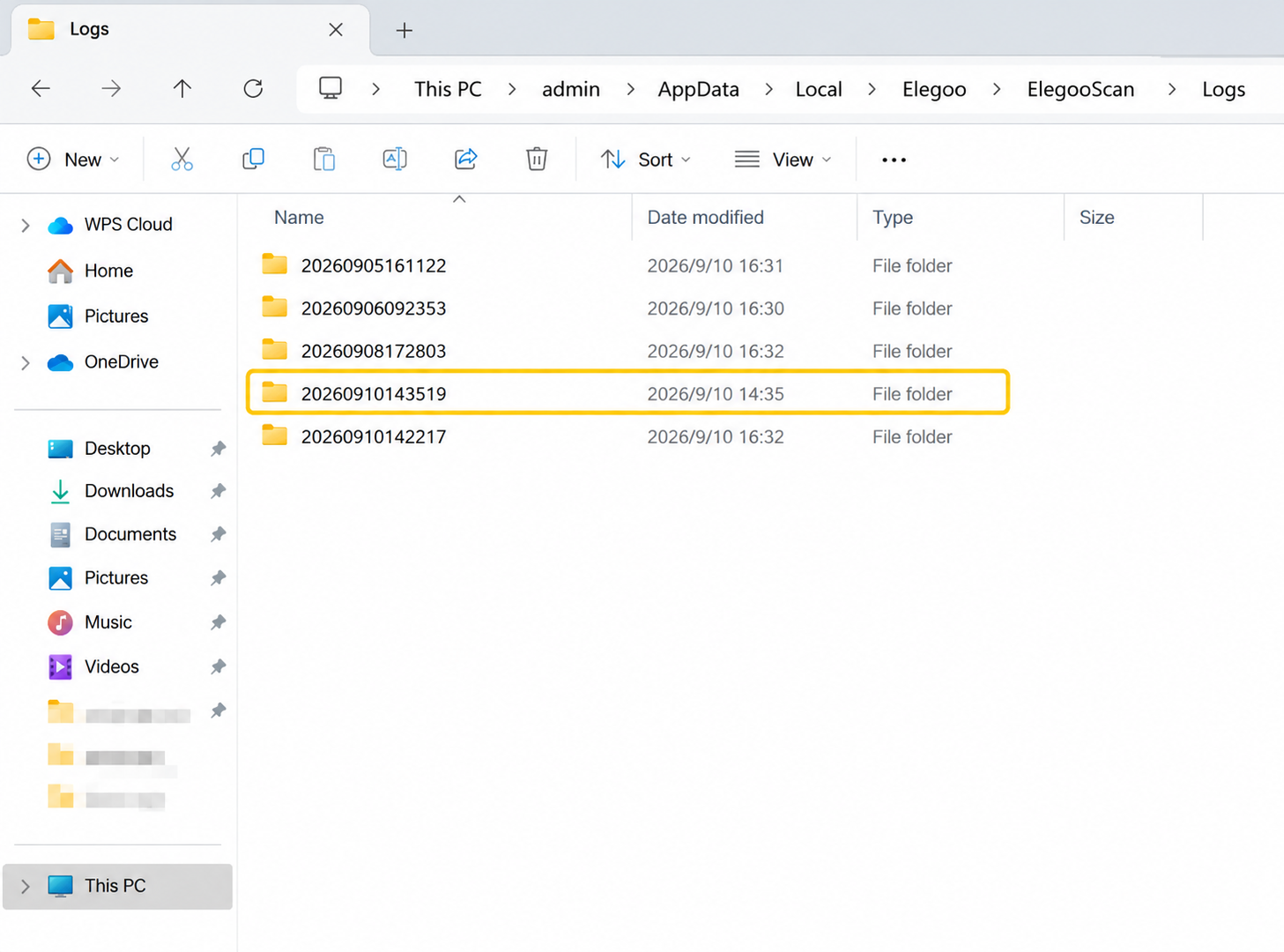This screenshot has width=1284, height=952.
Task: Go to ElegooScan in the breadcrumb path
Action: click(1080, 89)
